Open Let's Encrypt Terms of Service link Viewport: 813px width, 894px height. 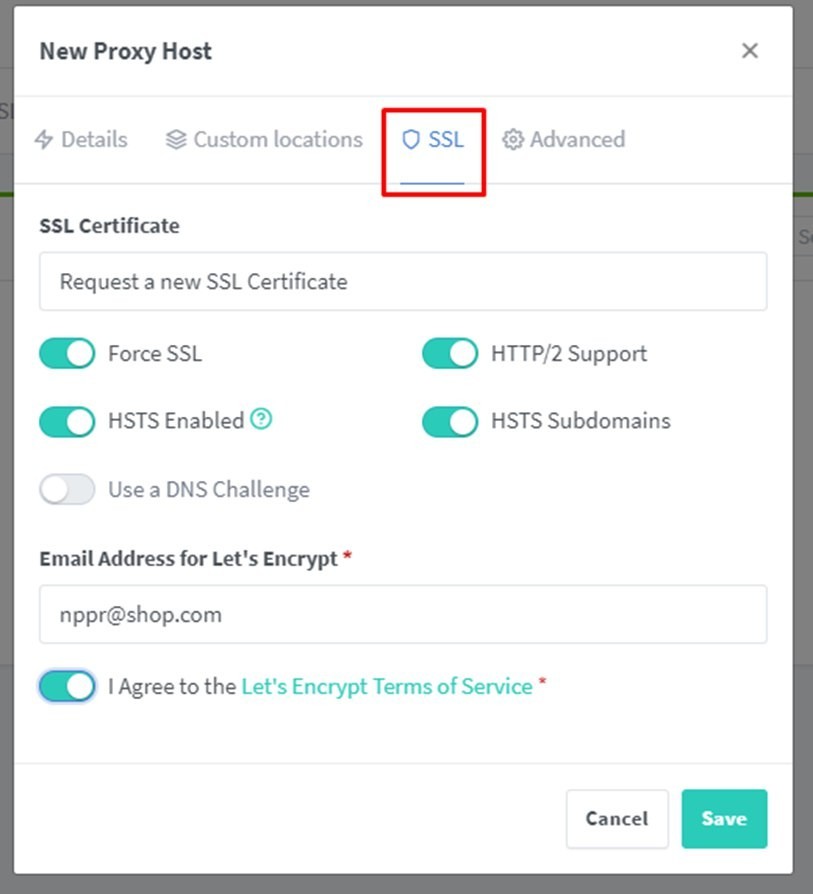coord(387,686)
